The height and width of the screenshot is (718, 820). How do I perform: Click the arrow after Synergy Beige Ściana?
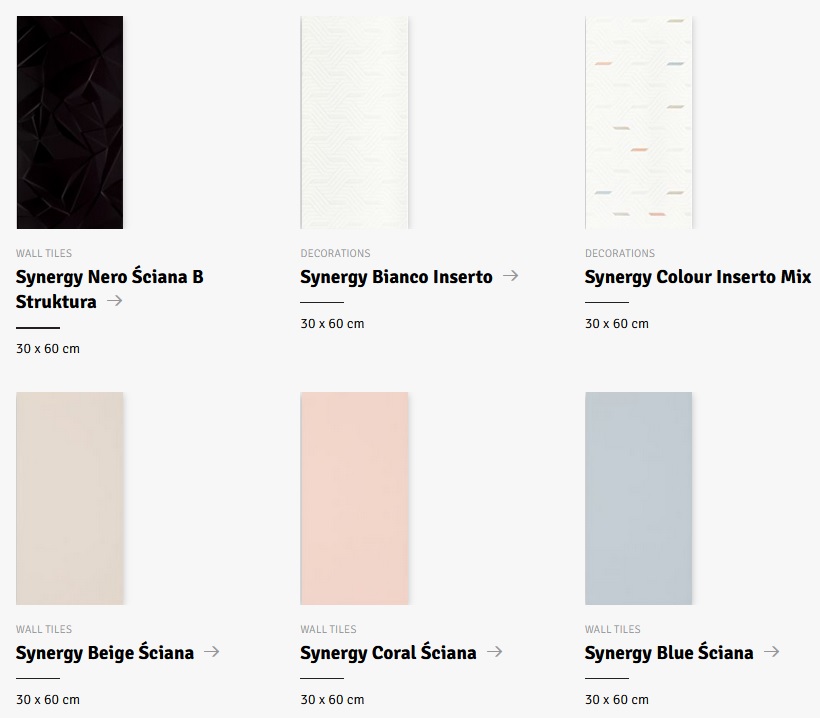pyautogui.click(x=211, y=651)
